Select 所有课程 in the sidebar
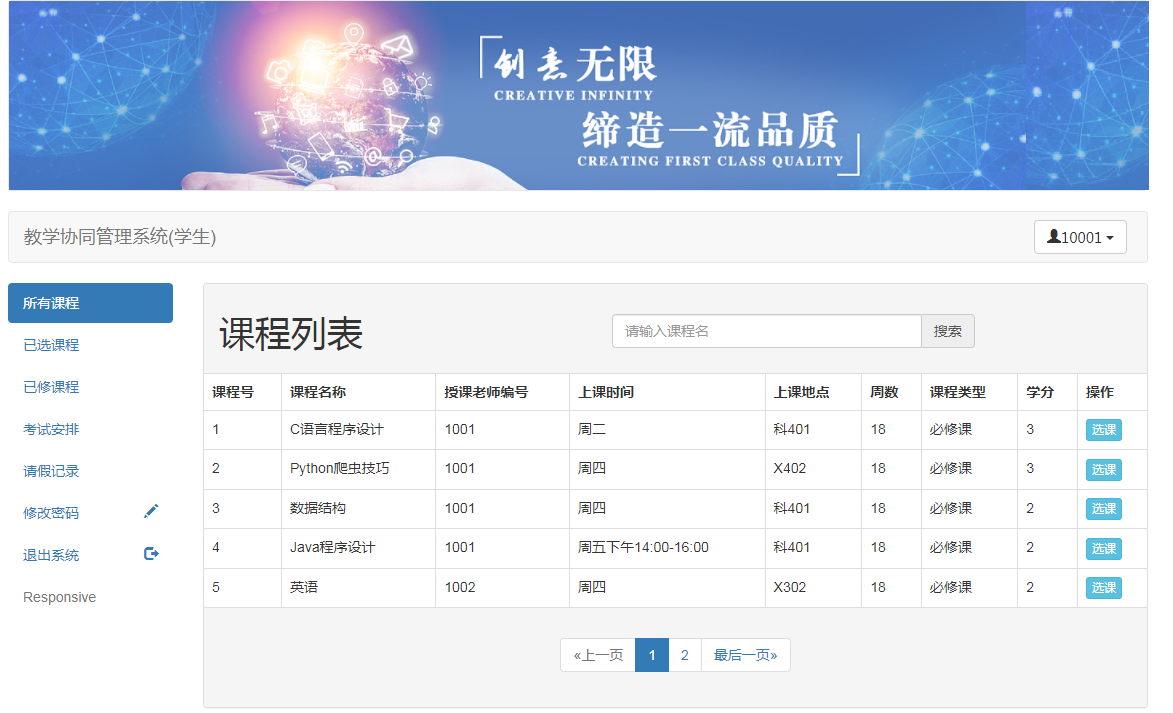Viewport: 1173px width, 713px height. [91, 303]
